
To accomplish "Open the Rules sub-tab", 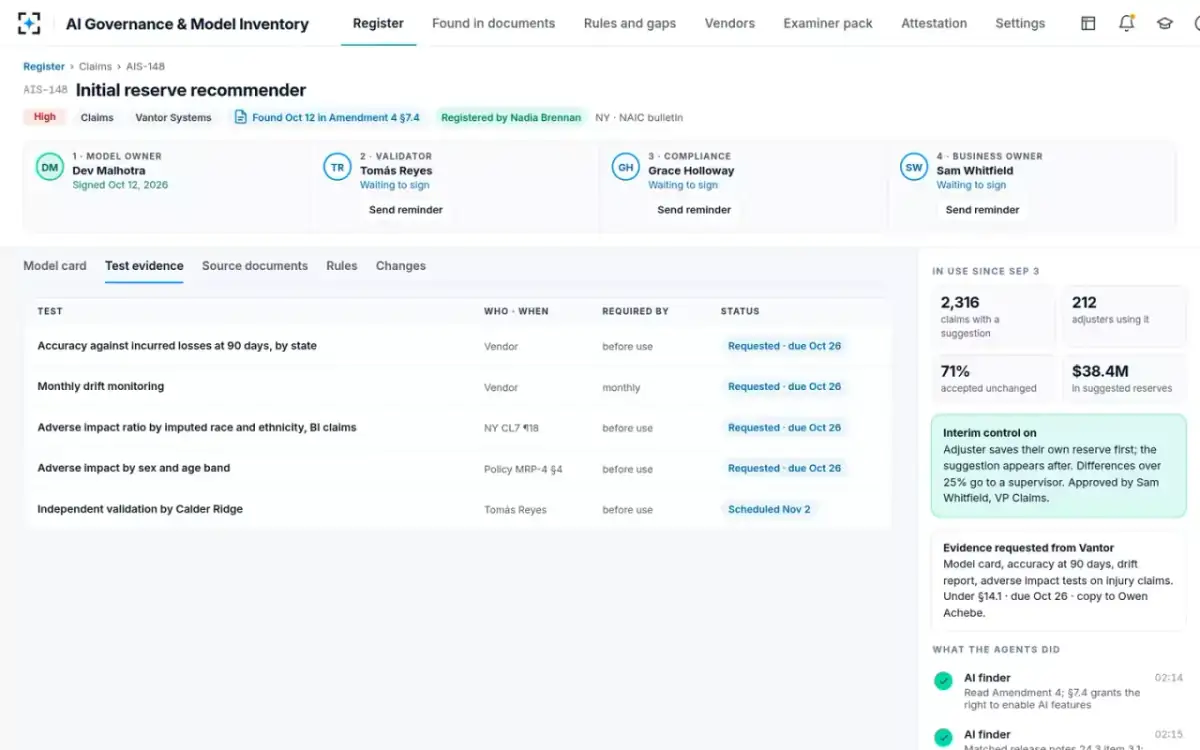I will click(342, 266).
